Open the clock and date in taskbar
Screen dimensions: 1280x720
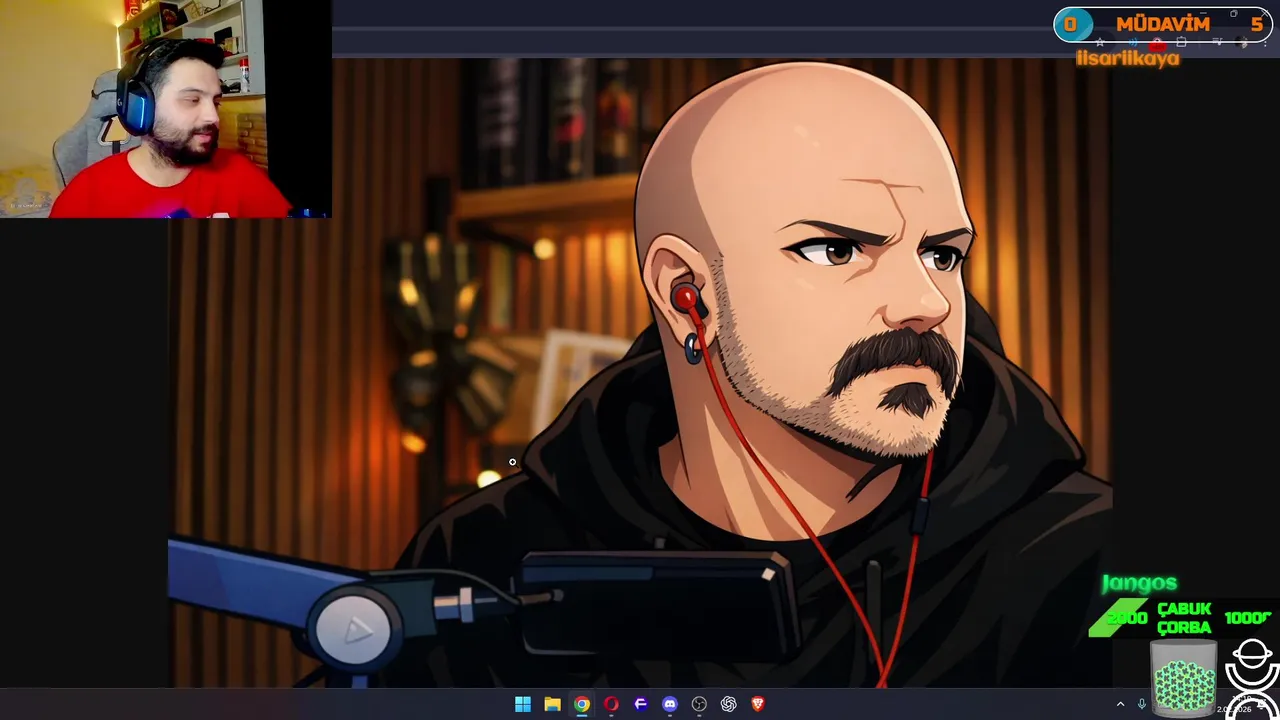1236,704
